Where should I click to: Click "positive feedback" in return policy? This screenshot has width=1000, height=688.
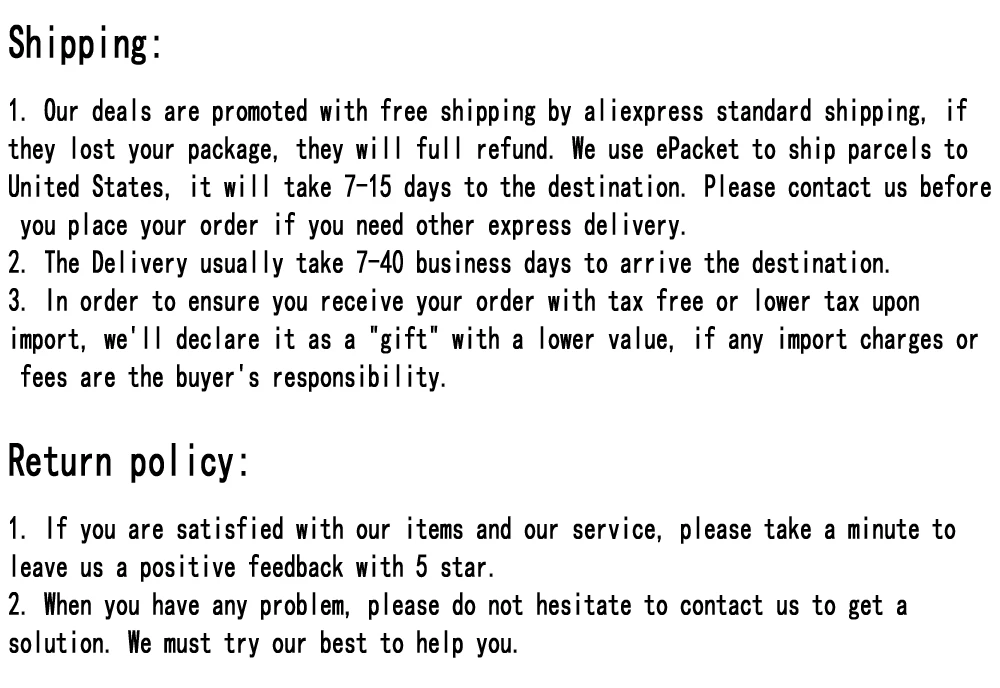point(242,567)
